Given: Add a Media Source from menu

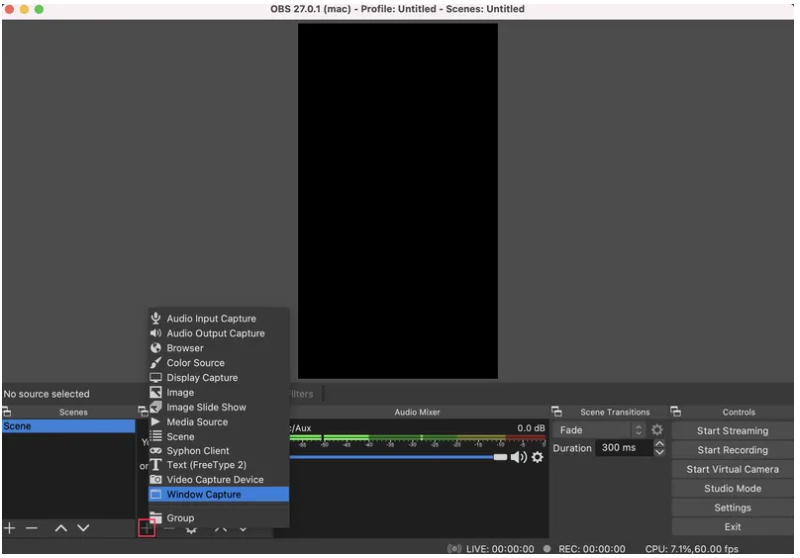Looking at the screenshot, I should click(218, 422).
